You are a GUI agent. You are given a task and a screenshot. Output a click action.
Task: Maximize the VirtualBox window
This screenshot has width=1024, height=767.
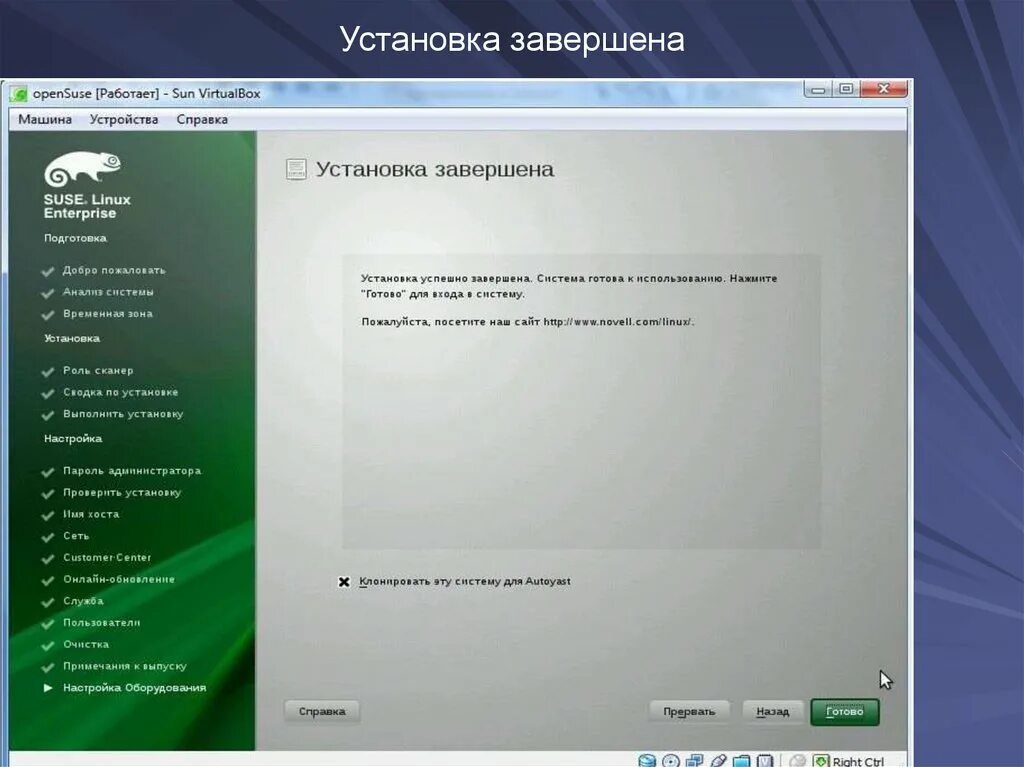tap(846, 90)
